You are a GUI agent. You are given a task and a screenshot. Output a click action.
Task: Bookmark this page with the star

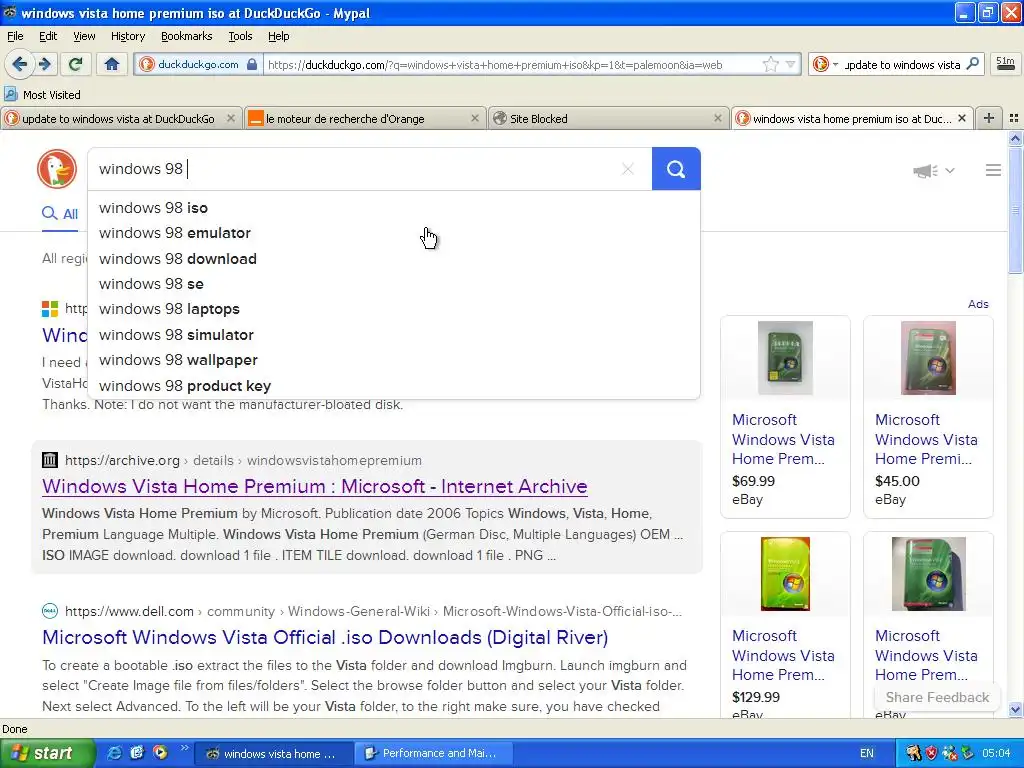click(x=771, y=64)
